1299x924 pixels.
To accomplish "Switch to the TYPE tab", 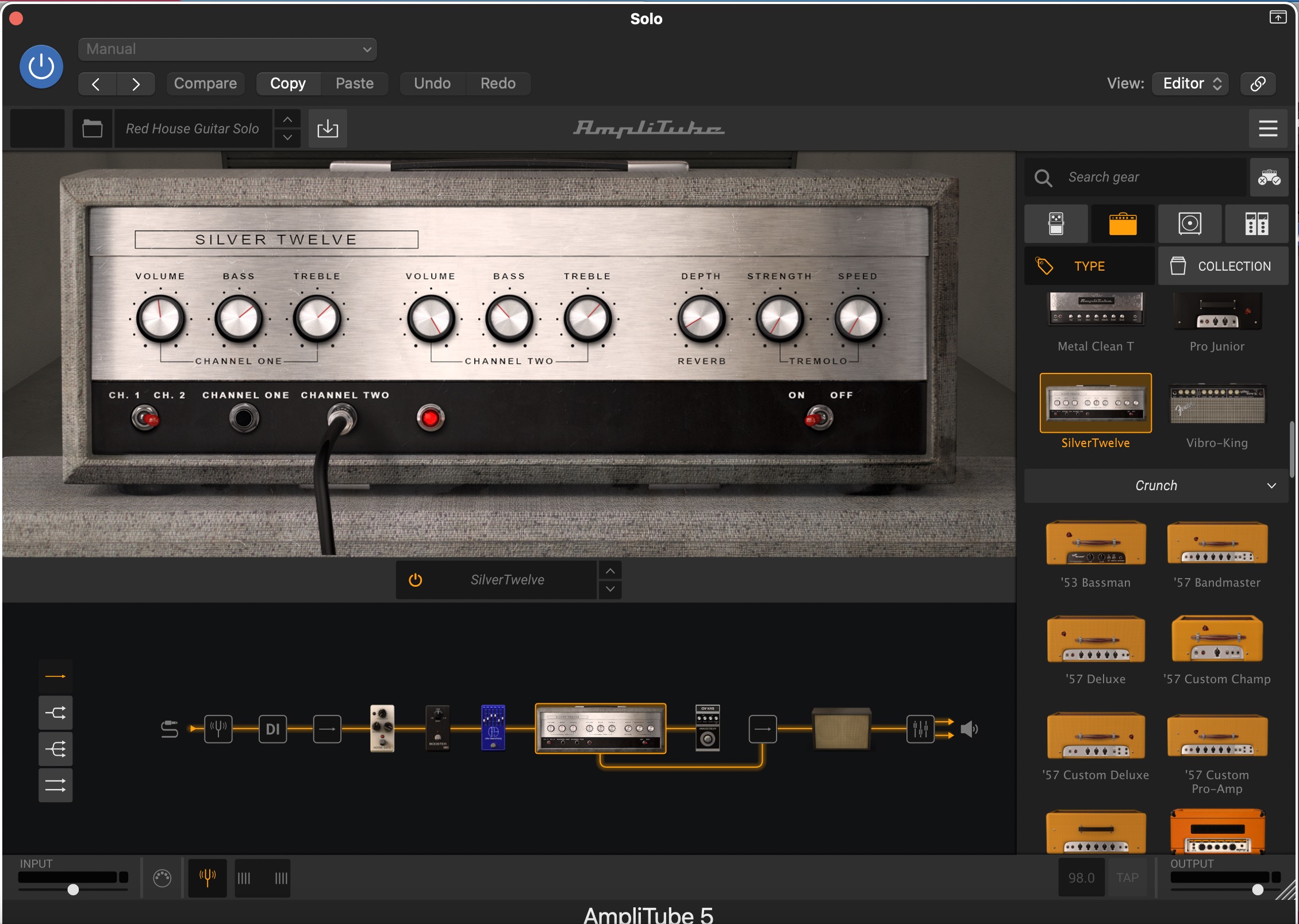I will coord(1089,266).
